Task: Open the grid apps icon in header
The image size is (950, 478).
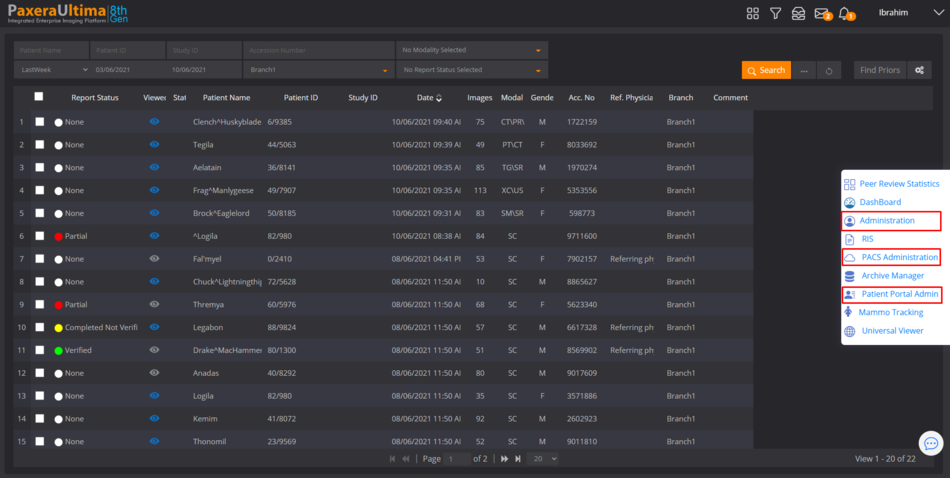Action: pyautogui.click(x=753, y=13)
